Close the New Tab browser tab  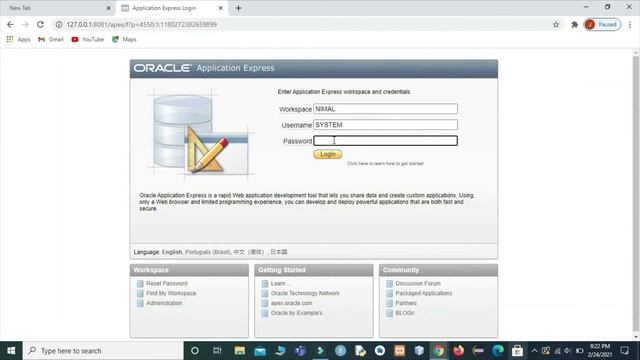(109, 8)
